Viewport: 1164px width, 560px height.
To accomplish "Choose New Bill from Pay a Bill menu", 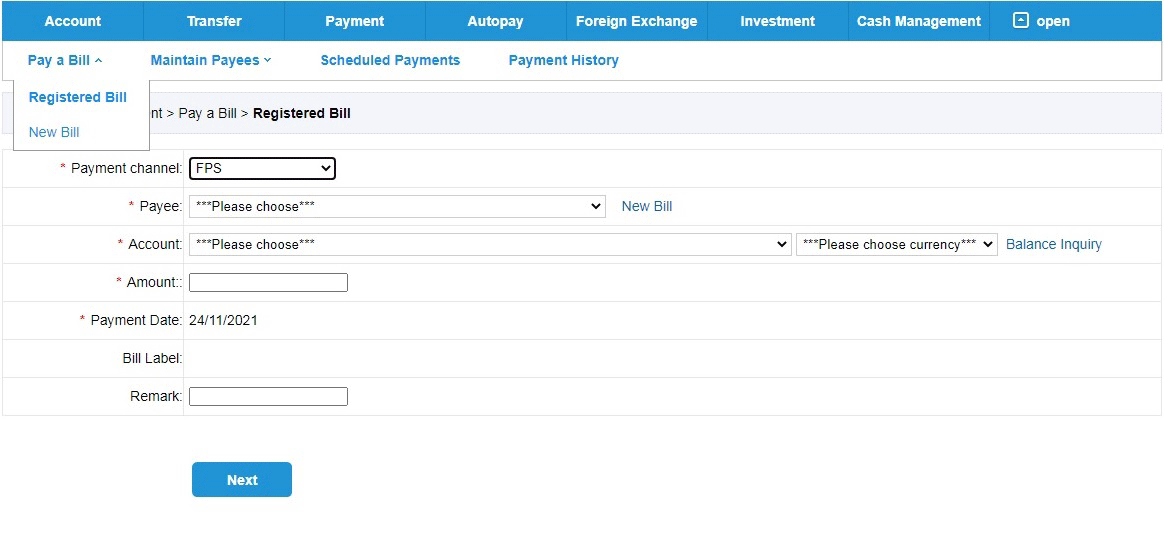I will click(x=54, y=132).
